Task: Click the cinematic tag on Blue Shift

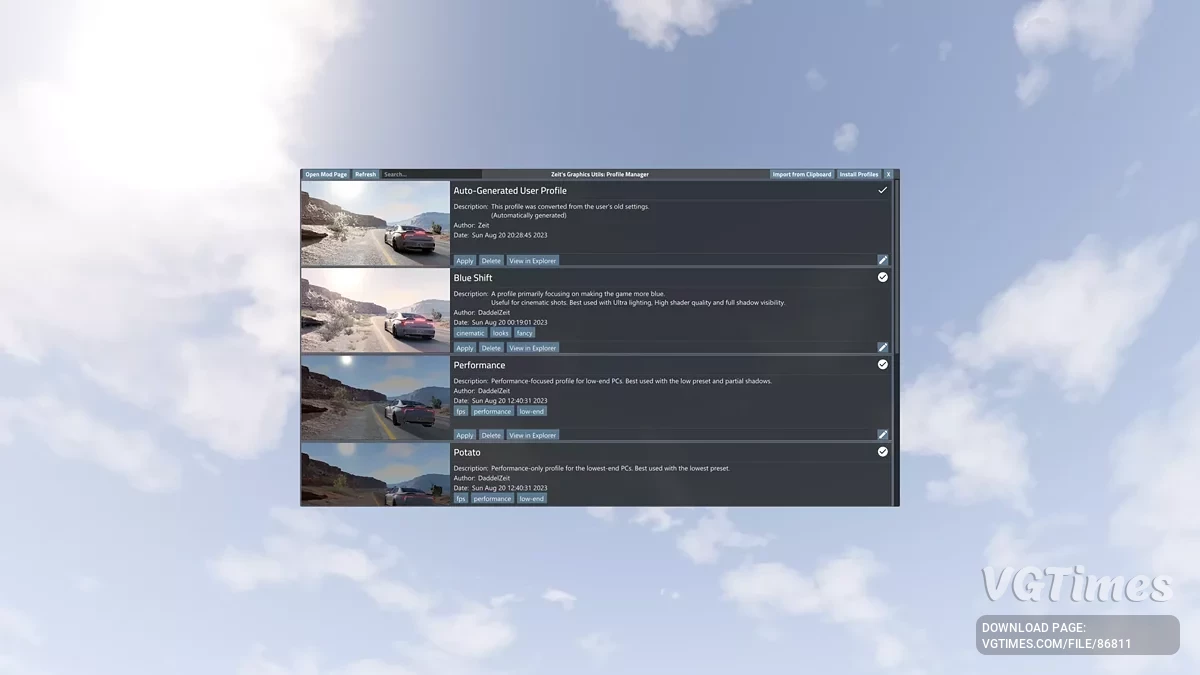Action: (470, 332)
